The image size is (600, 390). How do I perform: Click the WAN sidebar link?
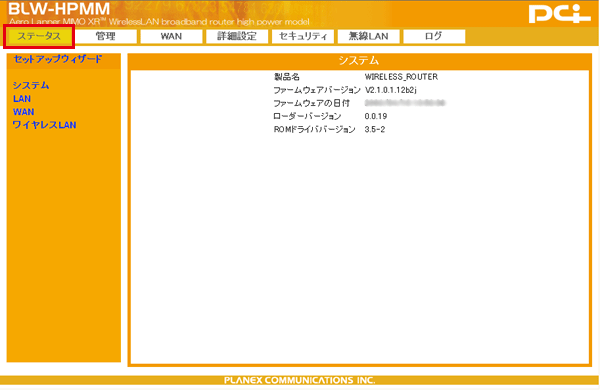click(x=23, y=112)
